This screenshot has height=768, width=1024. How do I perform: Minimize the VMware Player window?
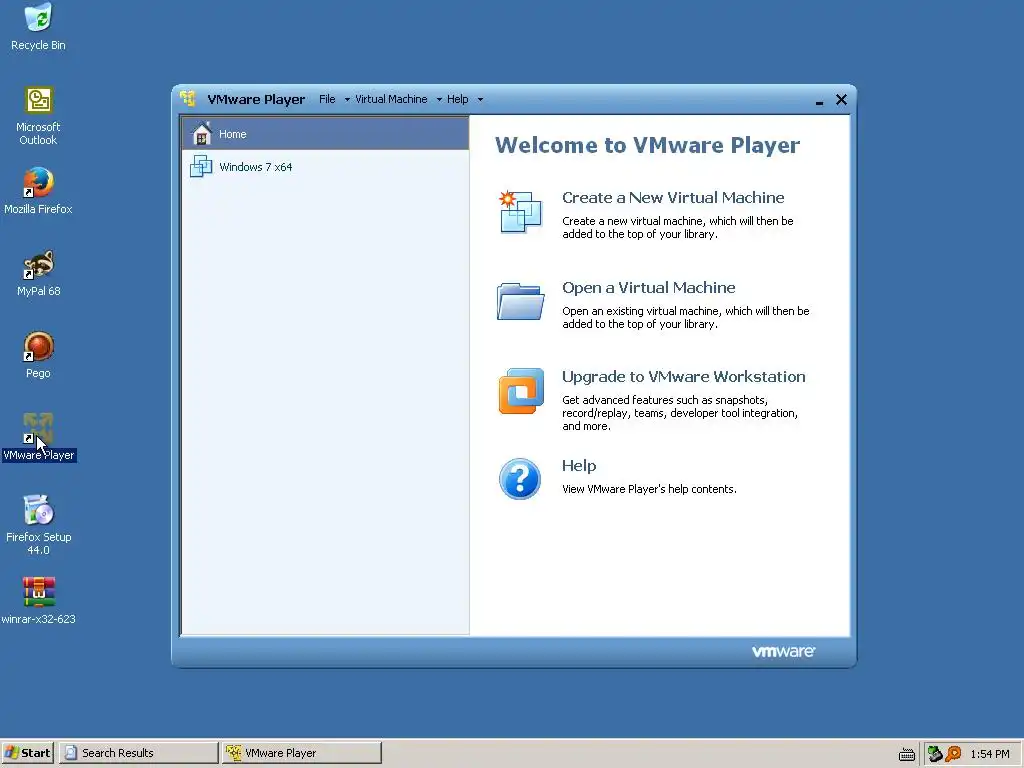pyautogui.click(x=819, y=101)
